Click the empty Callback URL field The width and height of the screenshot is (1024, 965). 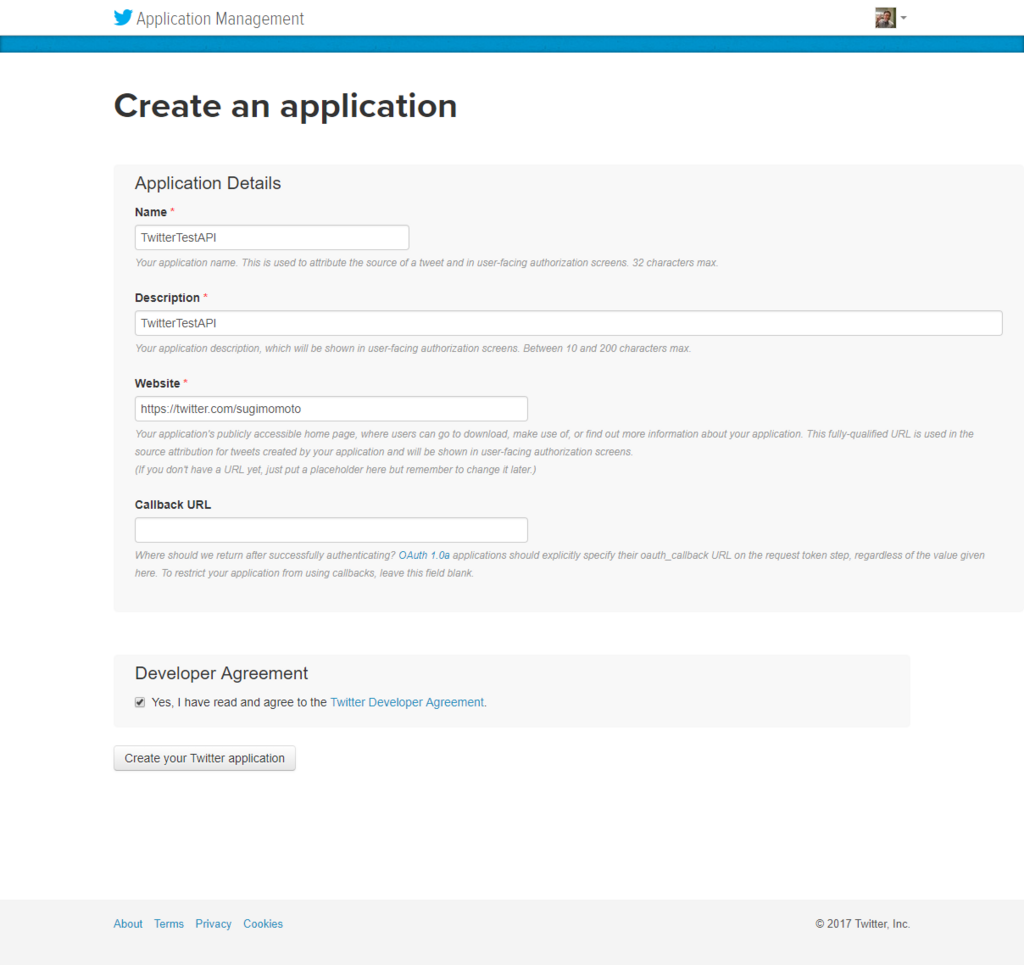[x=331, y=530]
